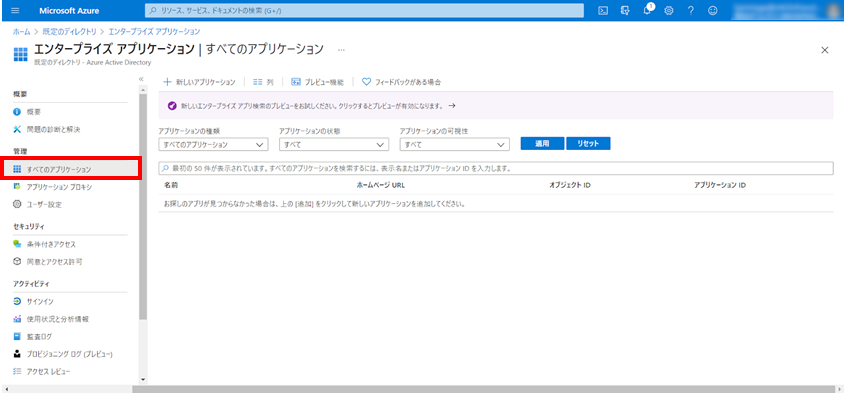Click the sidebar vertical scrollbar thumb

tap(143, 207)
